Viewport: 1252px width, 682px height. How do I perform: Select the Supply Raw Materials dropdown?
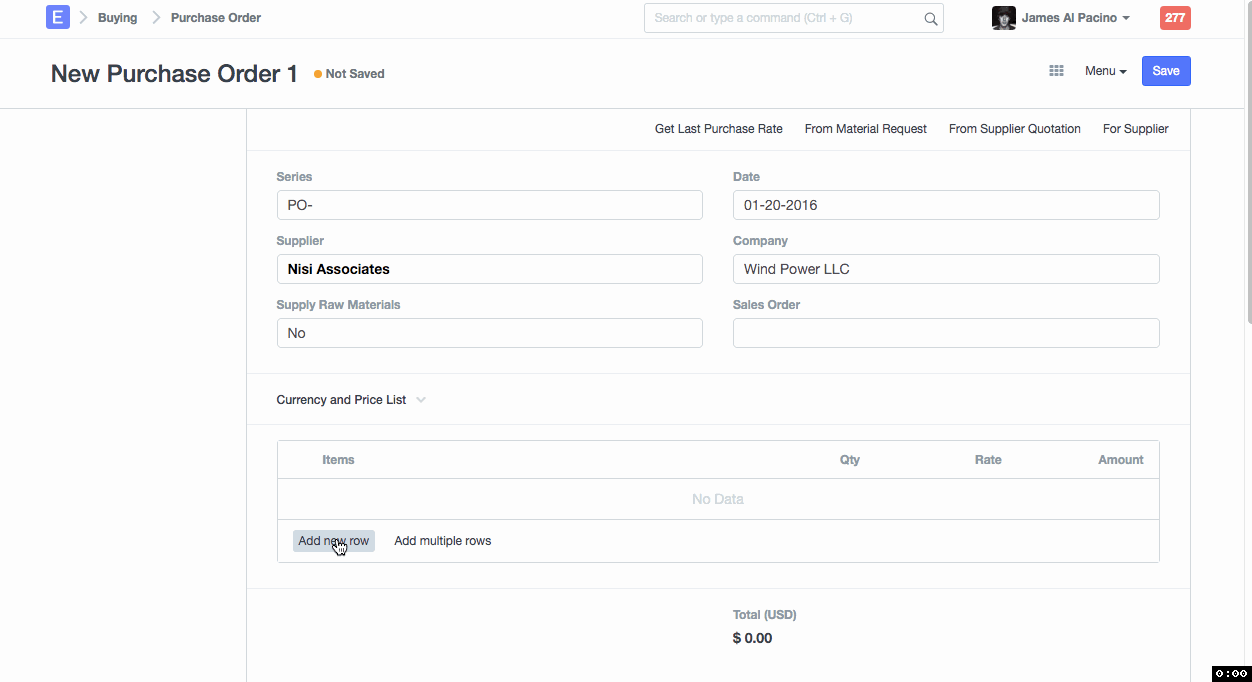pyautogui.click(x=489, y=333)
